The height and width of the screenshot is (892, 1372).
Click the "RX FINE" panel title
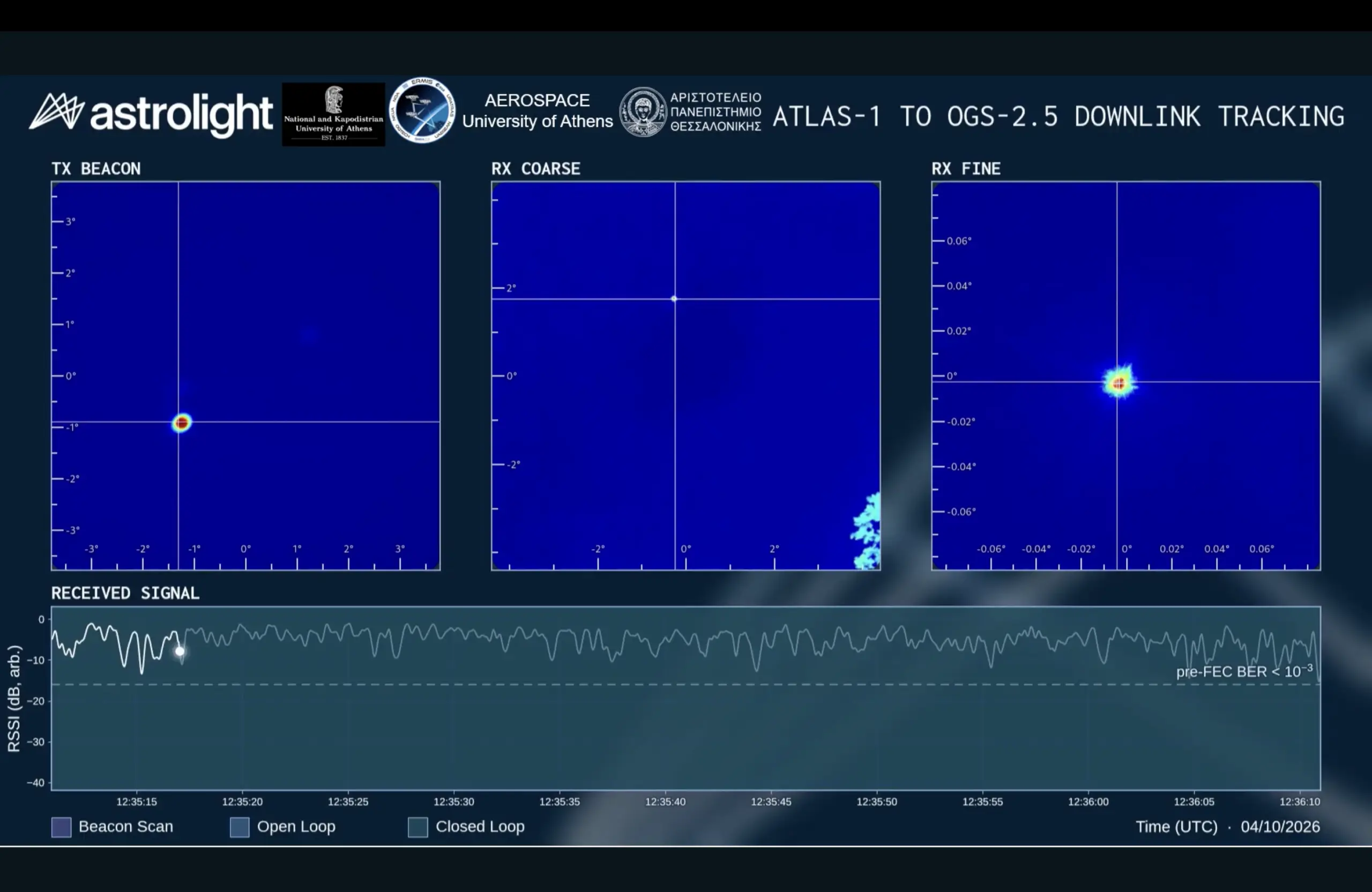(966, 169)
